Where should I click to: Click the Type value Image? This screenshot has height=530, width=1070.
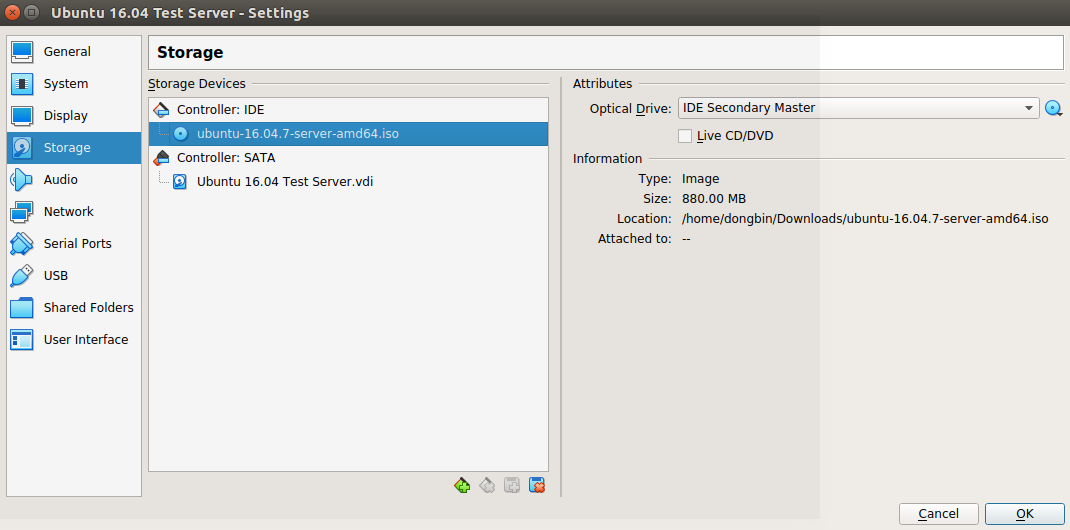(x=701, y=179)
